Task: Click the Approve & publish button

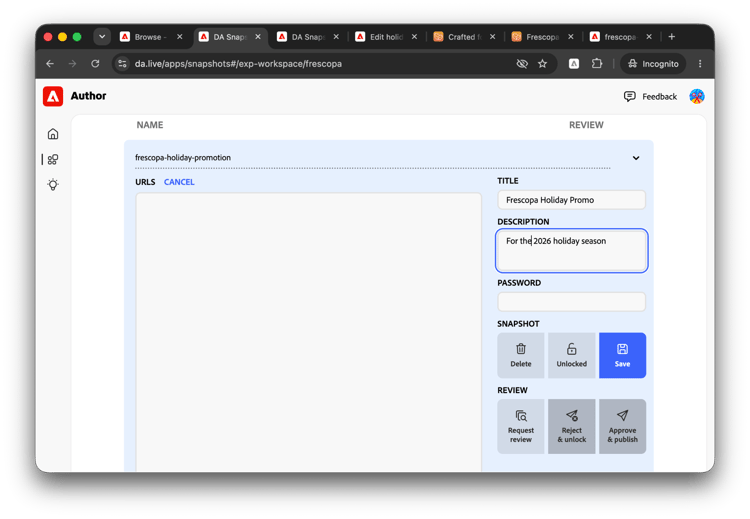Action: point(622,426)
